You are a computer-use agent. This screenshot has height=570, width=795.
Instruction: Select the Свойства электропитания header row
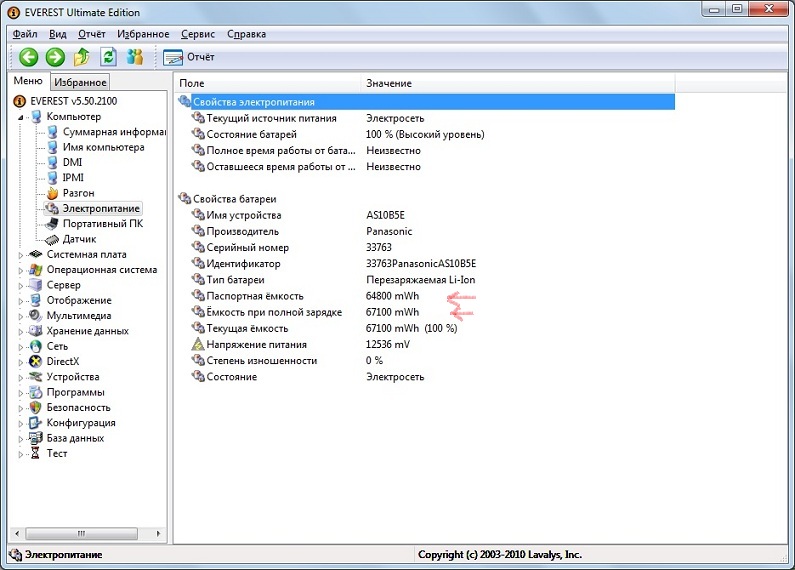point(426,102)
